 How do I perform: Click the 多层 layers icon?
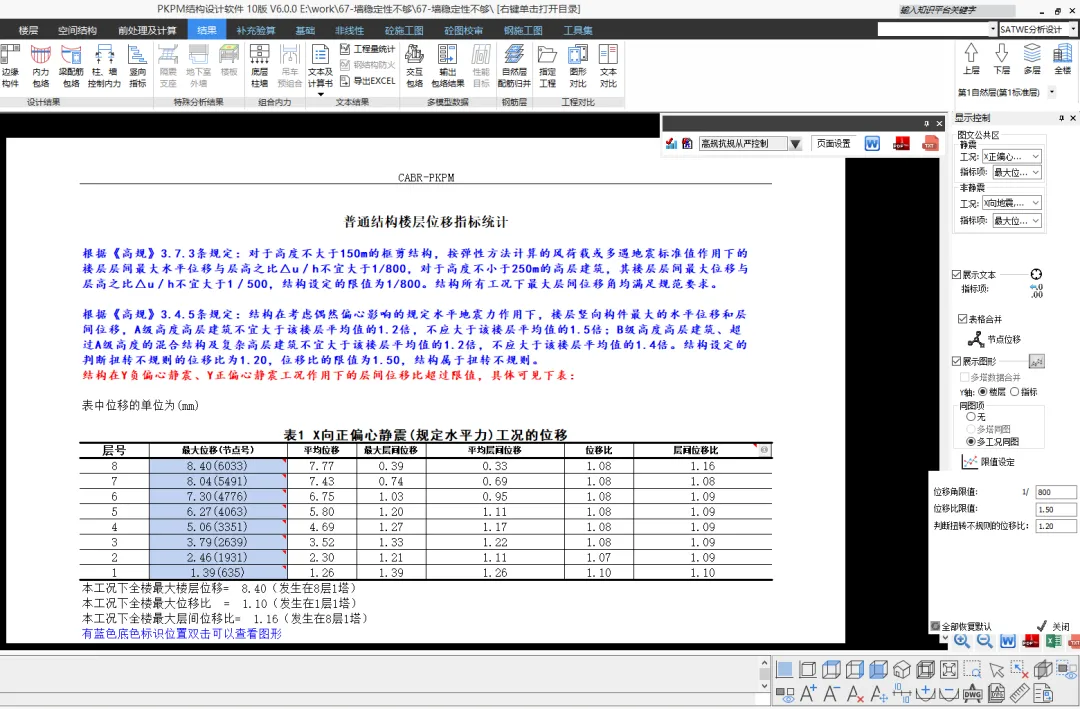tap(1032, 59)
